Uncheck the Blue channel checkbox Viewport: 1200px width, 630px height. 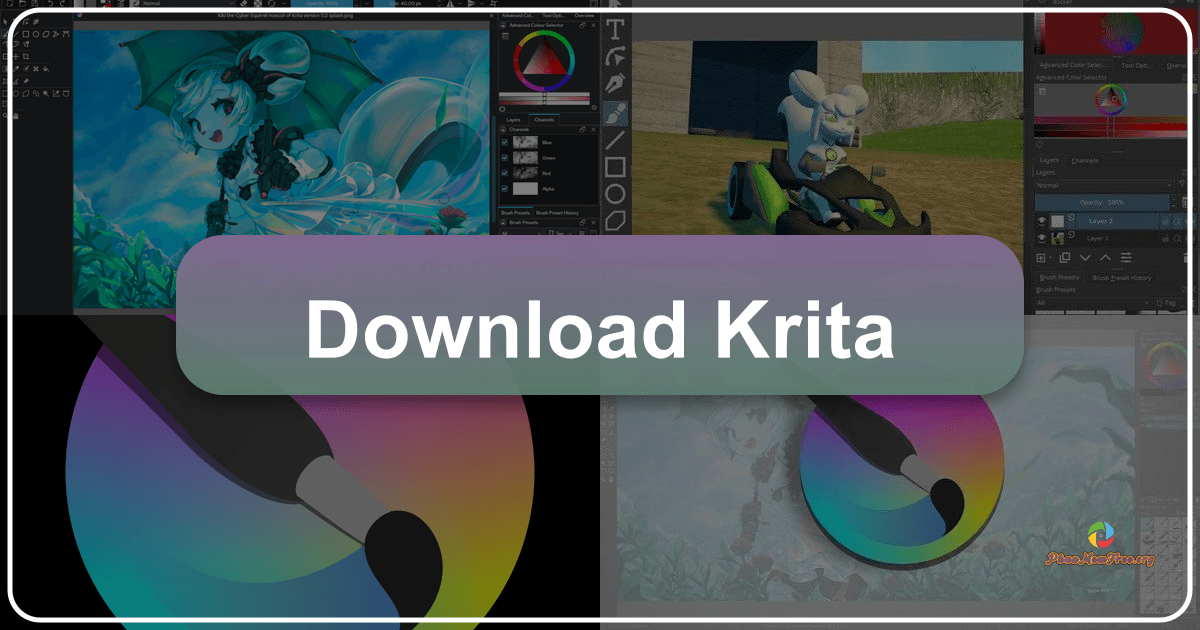tap(504, 143)
